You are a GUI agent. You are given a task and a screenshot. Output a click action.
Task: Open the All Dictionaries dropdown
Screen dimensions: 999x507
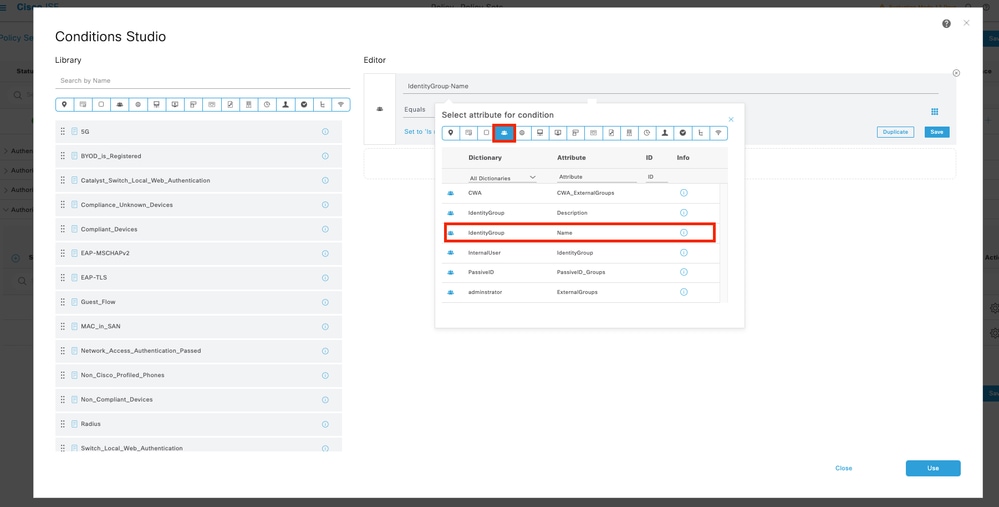(x=502, y=178)
